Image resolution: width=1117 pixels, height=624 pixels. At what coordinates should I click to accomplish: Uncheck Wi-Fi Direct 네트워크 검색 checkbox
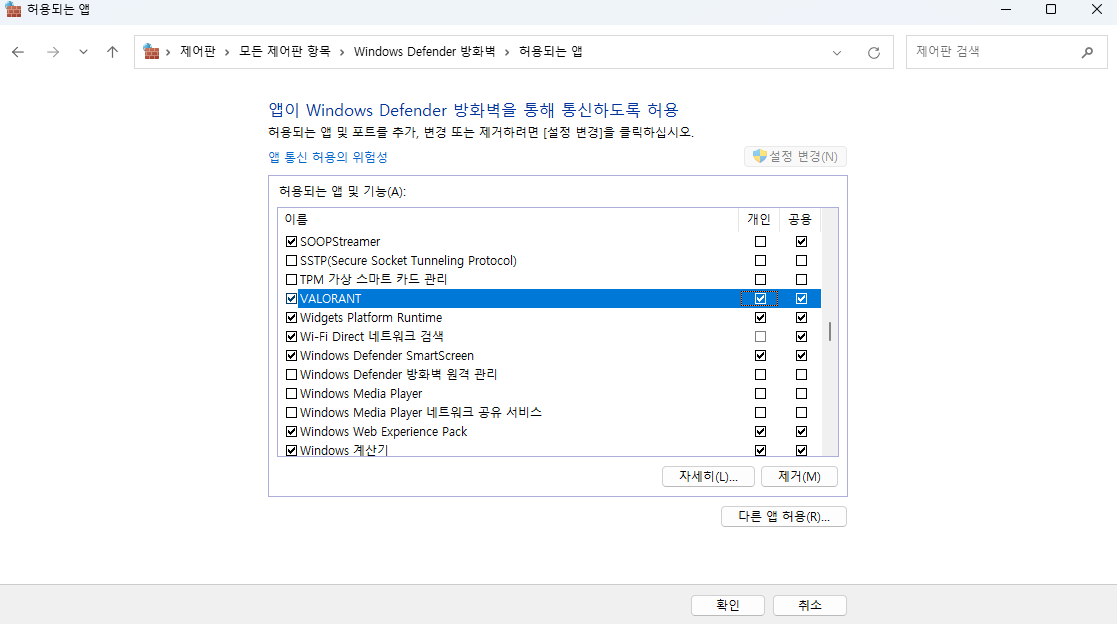click(x=291, y=336)
